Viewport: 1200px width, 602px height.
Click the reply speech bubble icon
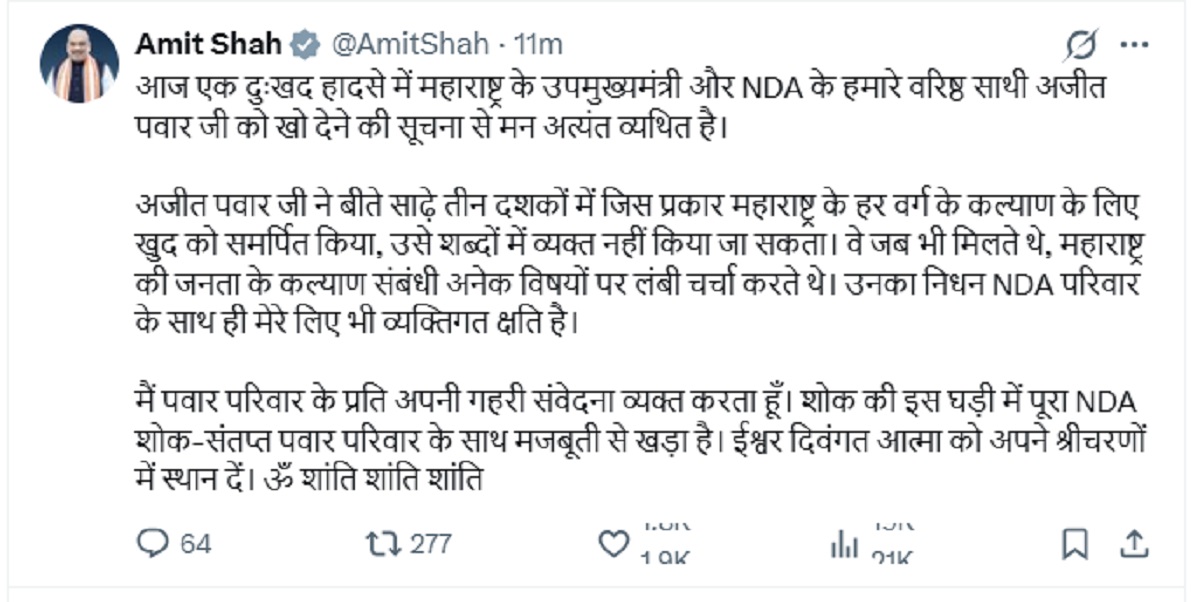[x=152, y=544]
